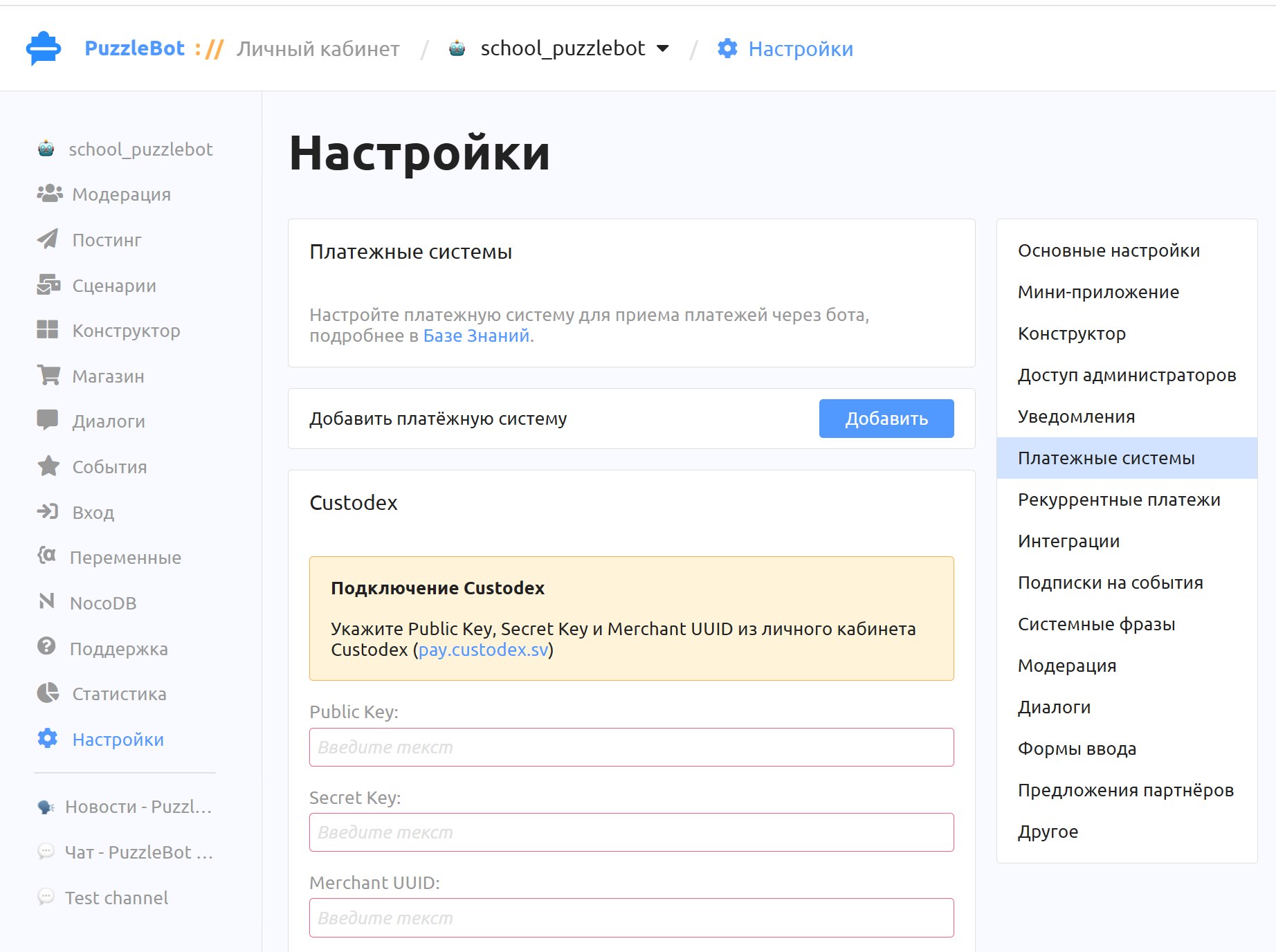
Task: Click the Переменные variable icon
Action: pyautogui.click(x=46, y=556)
